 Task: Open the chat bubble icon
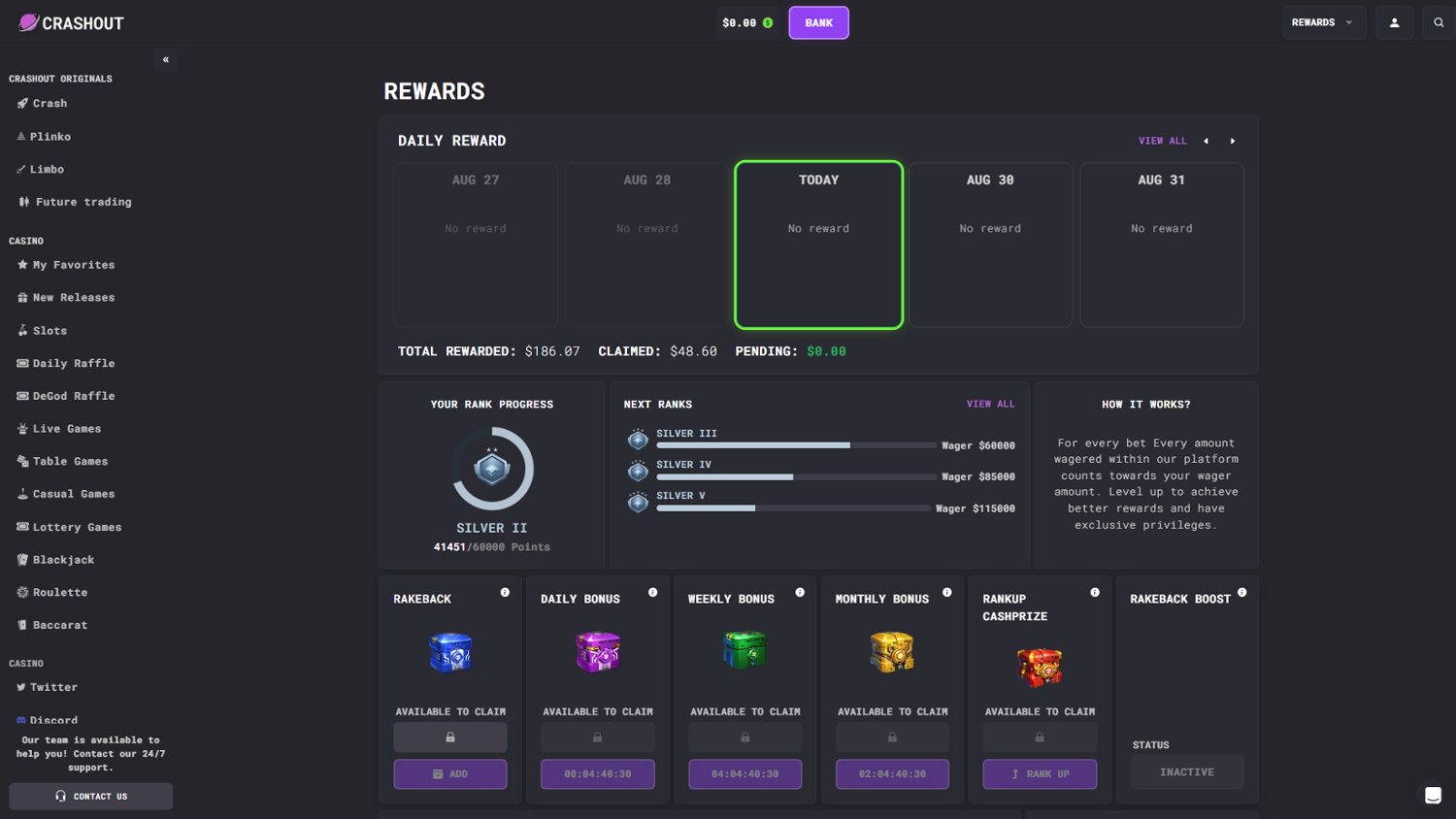[x=1432, y=796]
